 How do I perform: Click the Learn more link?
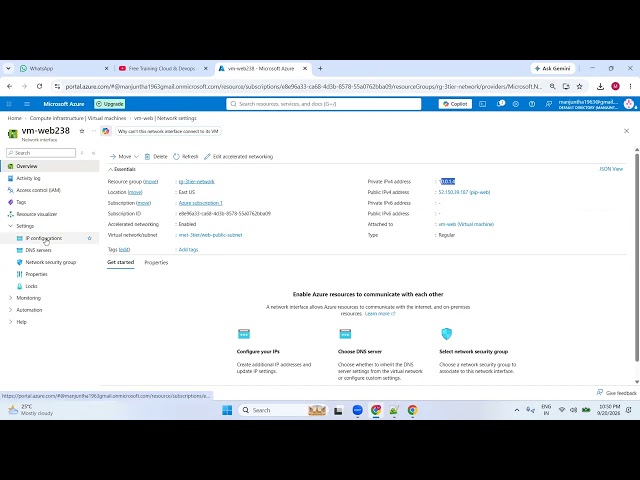coord(380,314)
